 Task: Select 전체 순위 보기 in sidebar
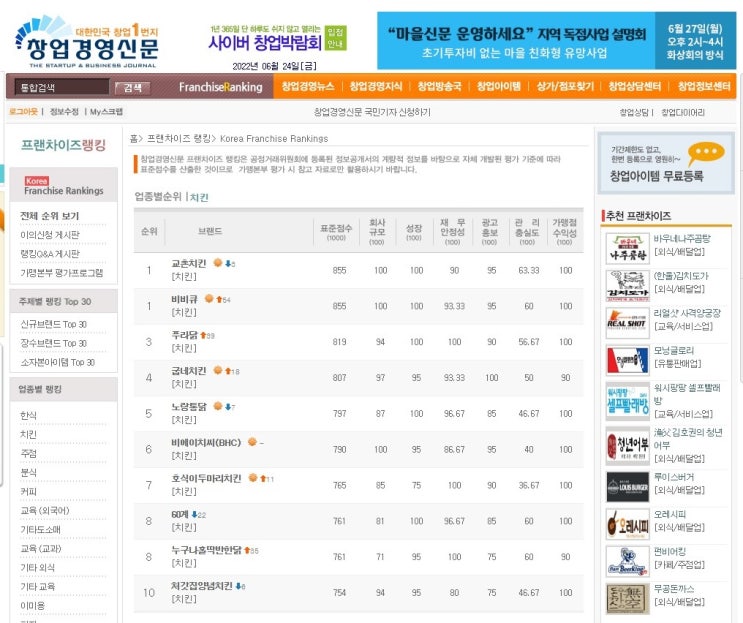[x=50, y=216]
